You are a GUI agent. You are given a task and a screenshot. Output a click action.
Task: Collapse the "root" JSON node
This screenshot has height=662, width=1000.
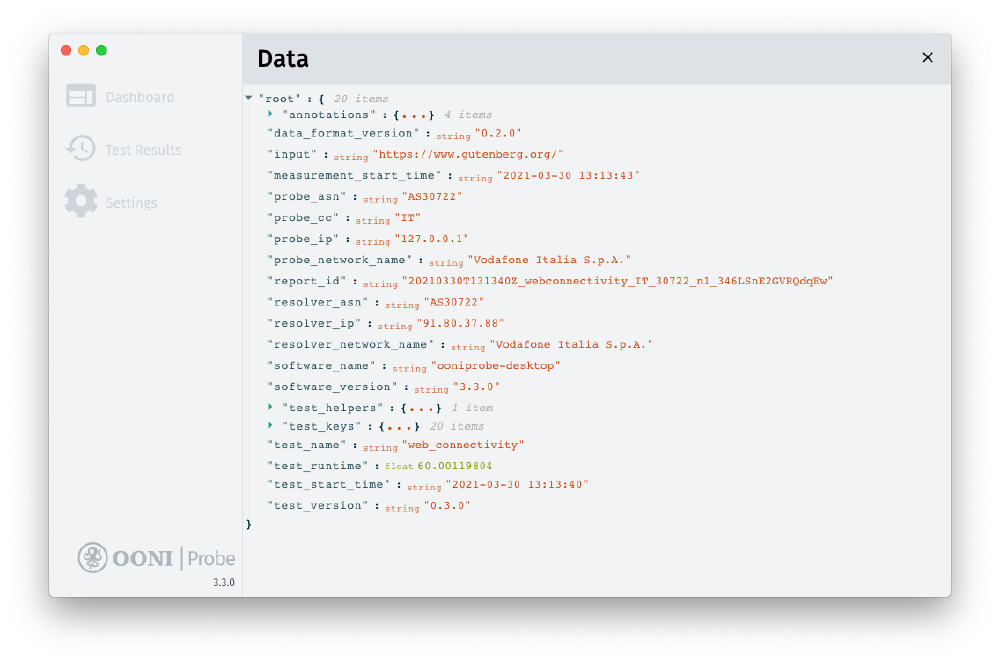click(249, 98)
